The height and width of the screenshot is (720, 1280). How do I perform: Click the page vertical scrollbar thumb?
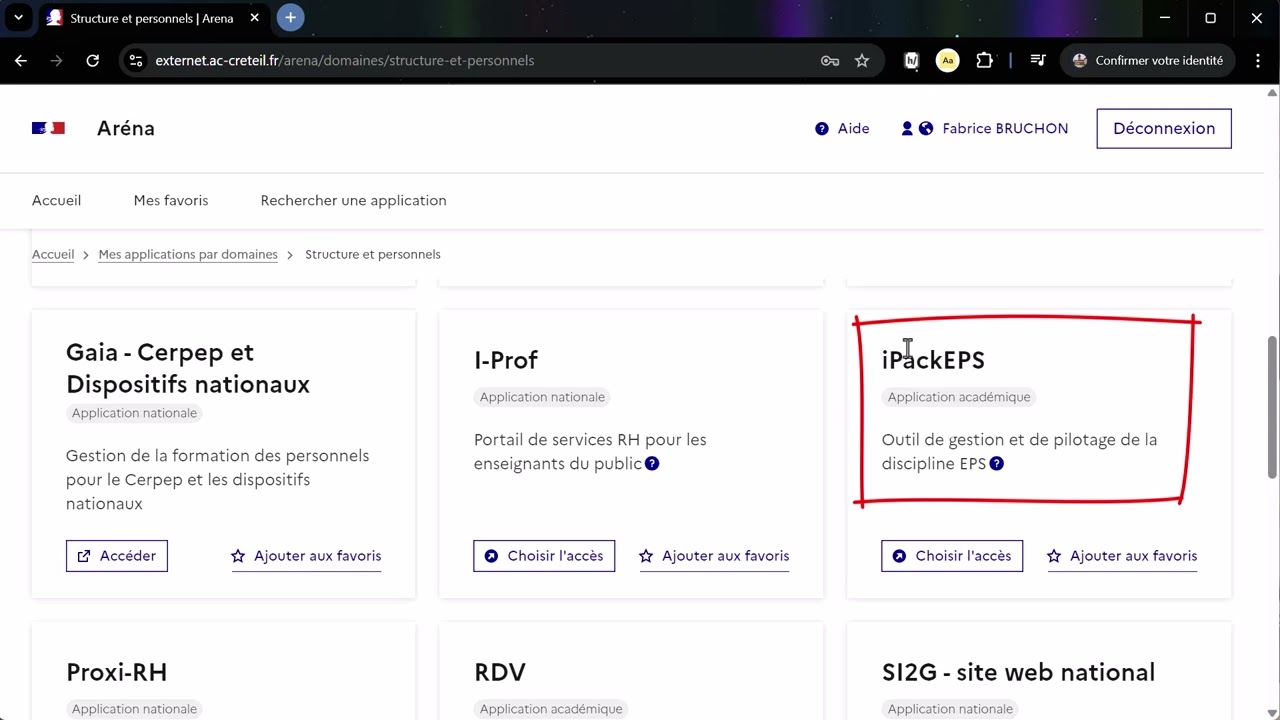click(1272, 407)
